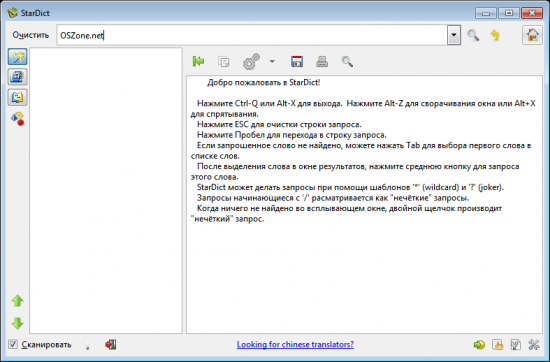Expand the dropdown arrow next to gears
Viewport: 550px width, 362px height.
272,61
